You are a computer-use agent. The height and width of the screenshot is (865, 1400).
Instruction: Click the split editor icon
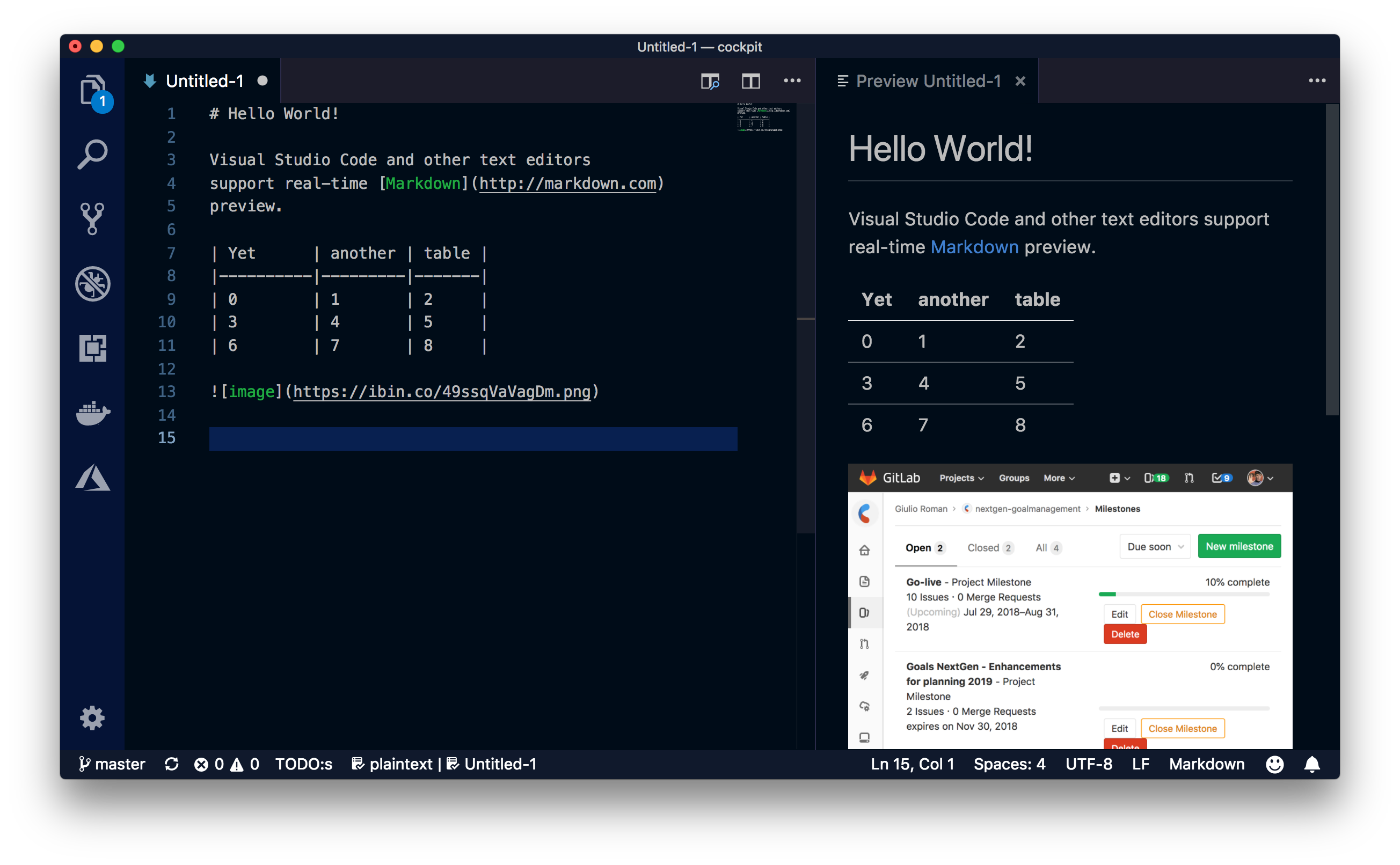(x=750, y=81)
